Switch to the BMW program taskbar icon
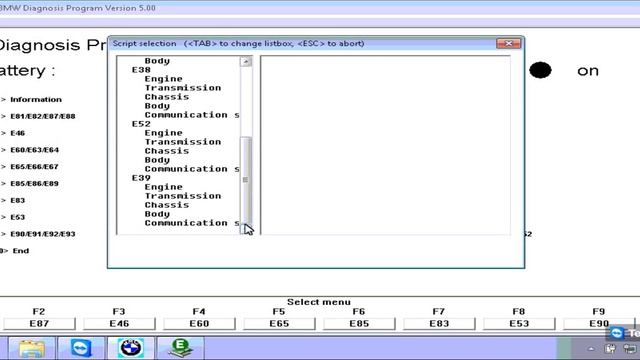Screen dimensions: 640x360 (x=131, y=348)
